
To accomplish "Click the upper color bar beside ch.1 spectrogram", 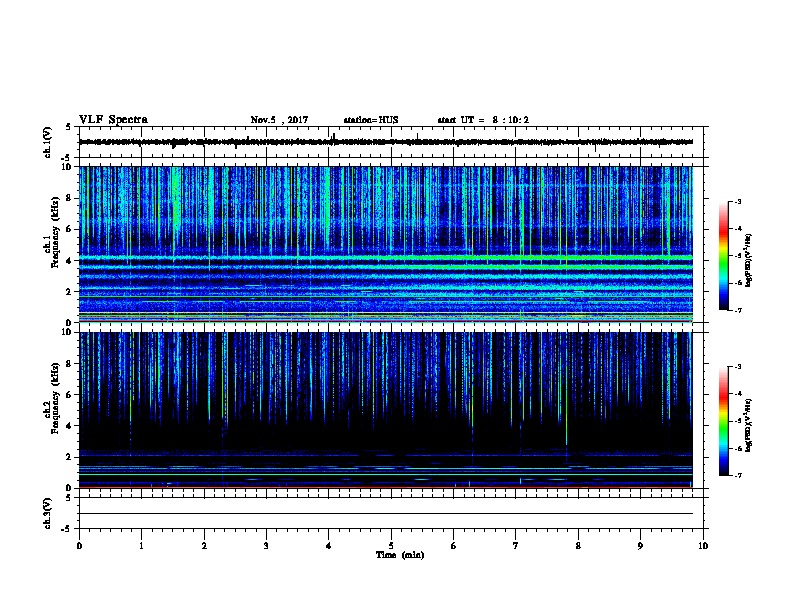I will click(x=723, y=256).
